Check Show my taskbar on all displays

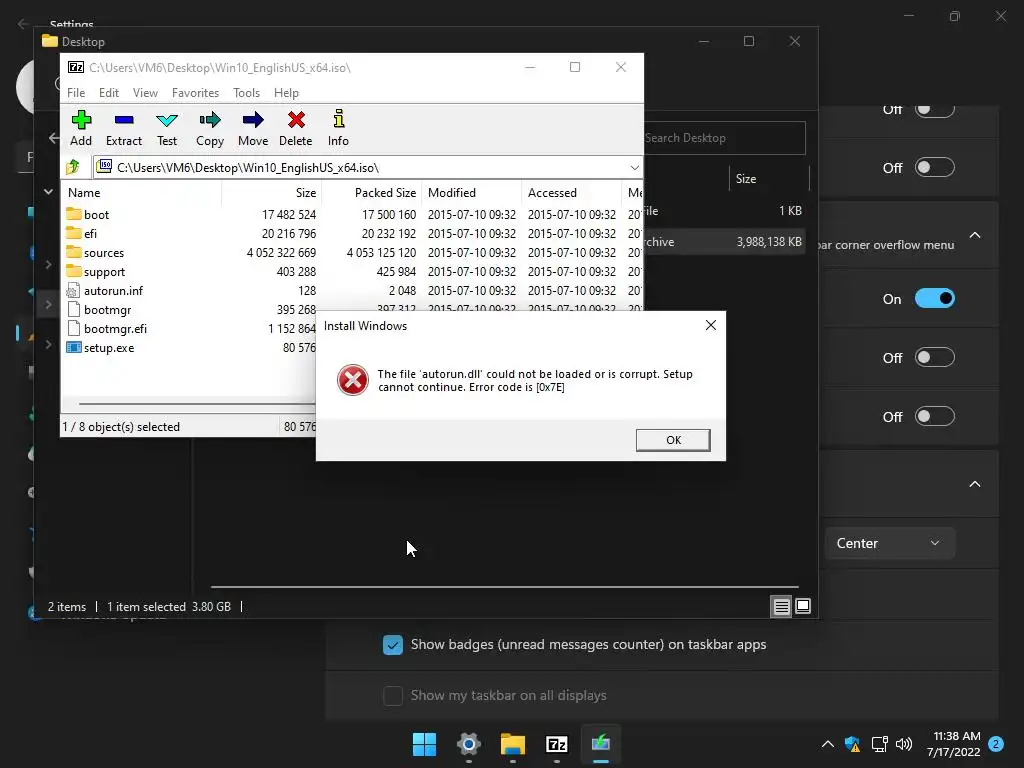(x=392, y=696)
